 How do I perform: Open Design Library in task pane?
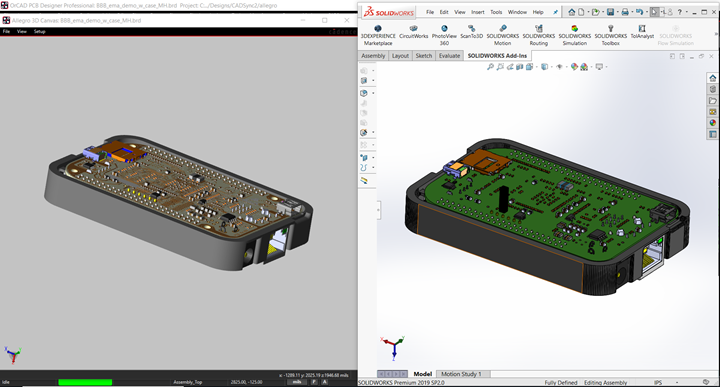click(x=713, y=89)
